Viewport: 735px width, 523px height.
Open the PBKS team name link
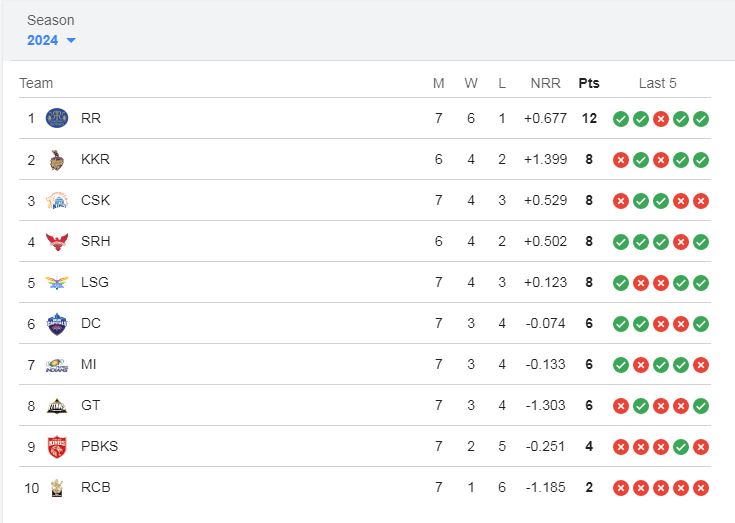tap(99, 446)
